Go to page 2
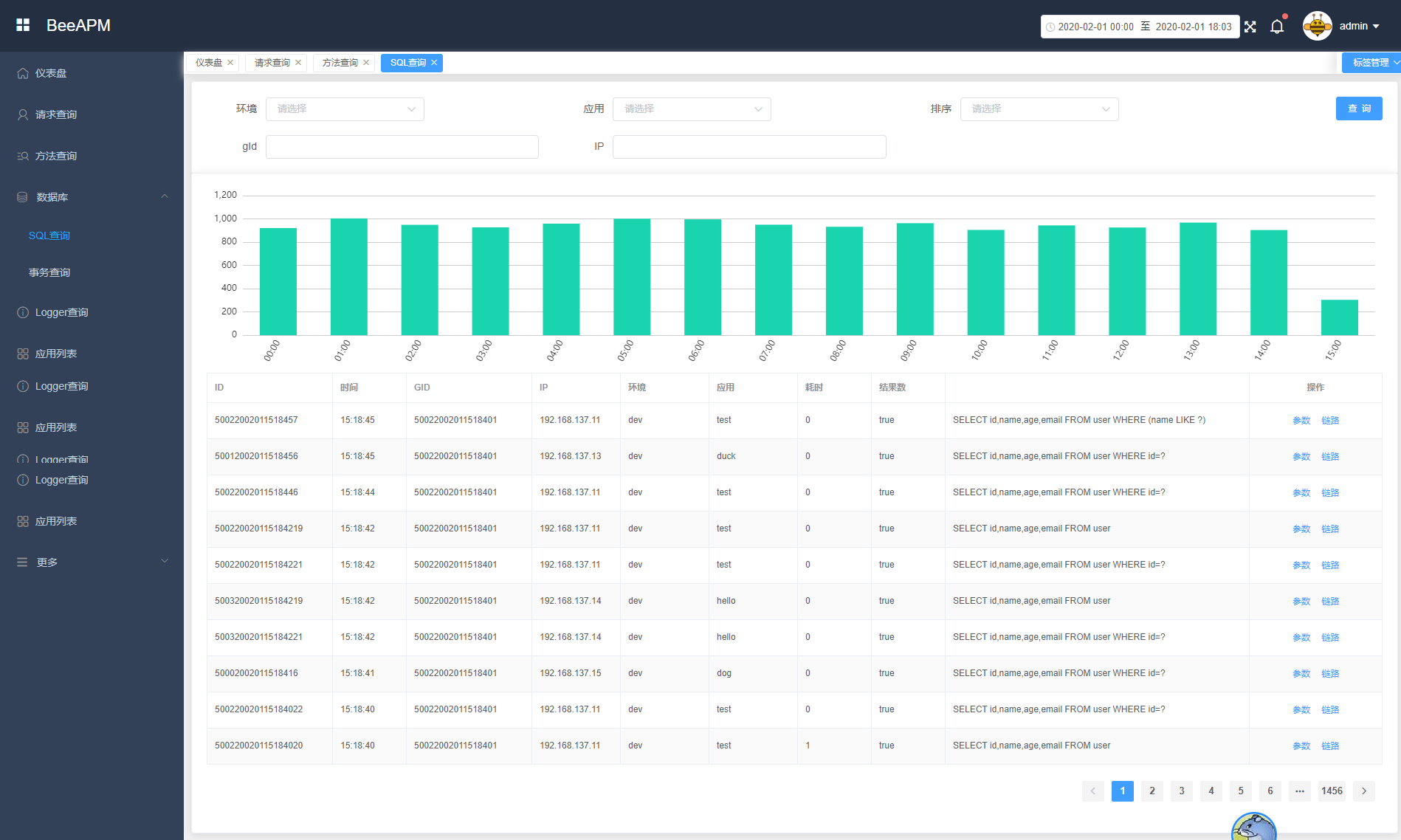1401x840 pixels. click(1152, 791)
